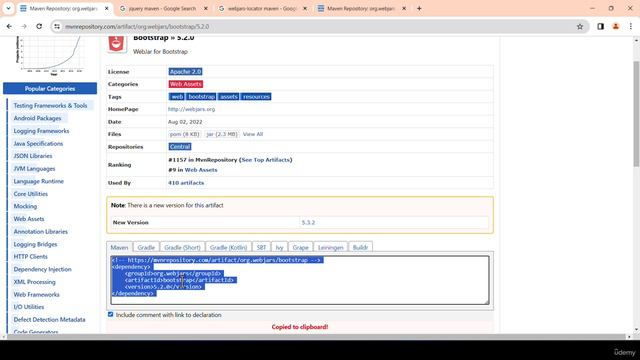
Task: Click the vertical page scrollbar thumb
Action: click(x=636, y=113)
